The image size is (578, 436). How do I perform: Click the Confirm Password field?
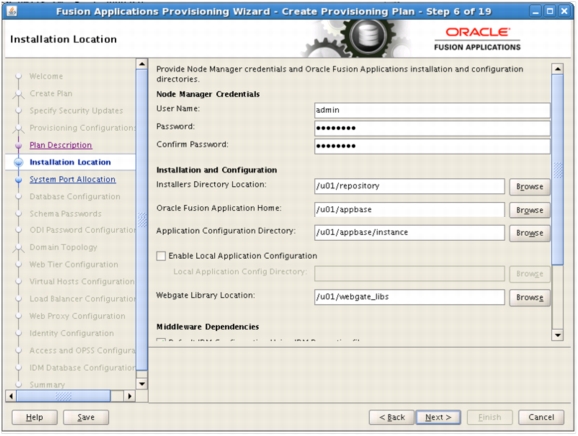(x=432, y=146)
